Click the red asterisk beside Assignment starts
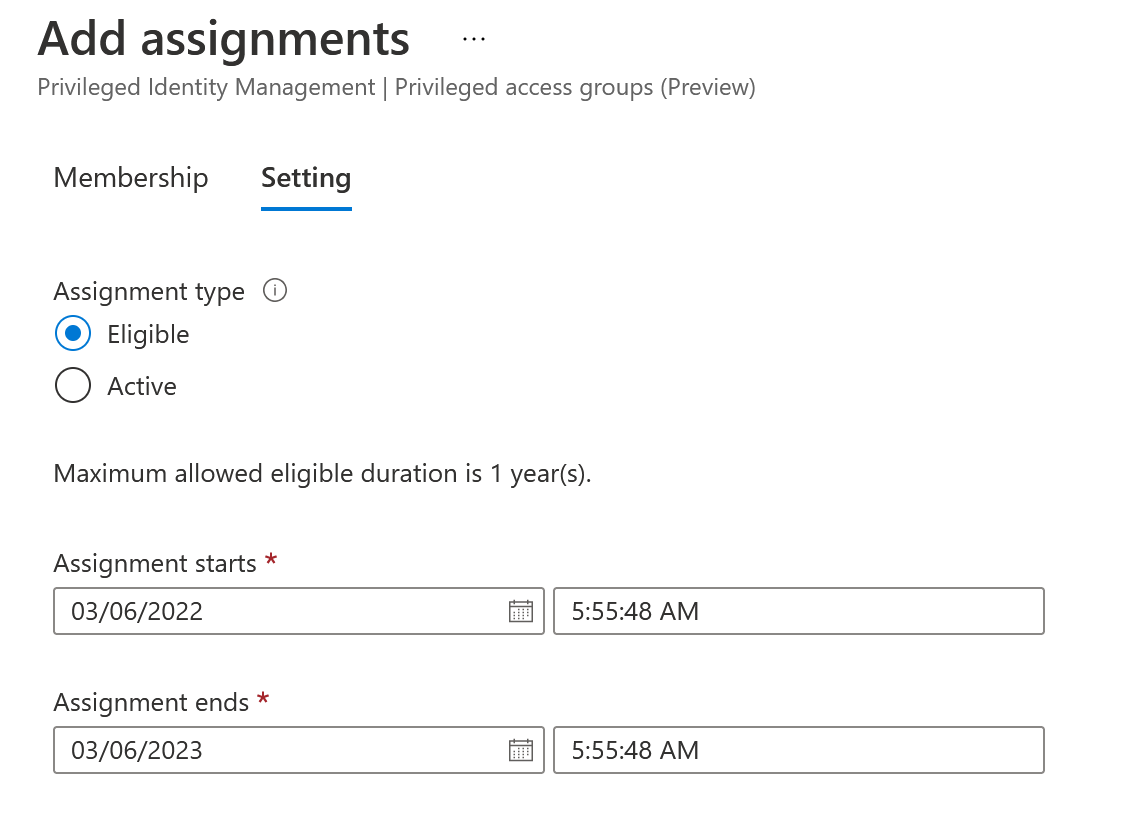The image size is (1139, 819). coord(271,562)
